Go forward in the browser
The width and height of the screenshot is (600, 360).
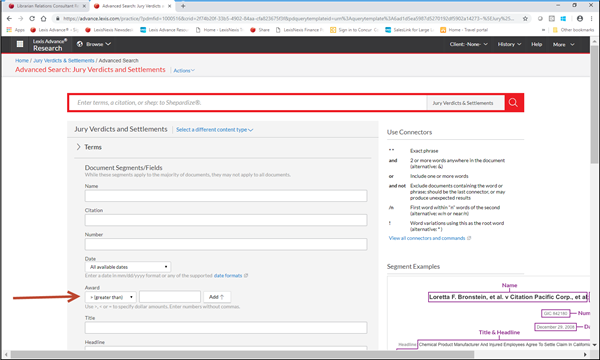[x=21, y=18]
